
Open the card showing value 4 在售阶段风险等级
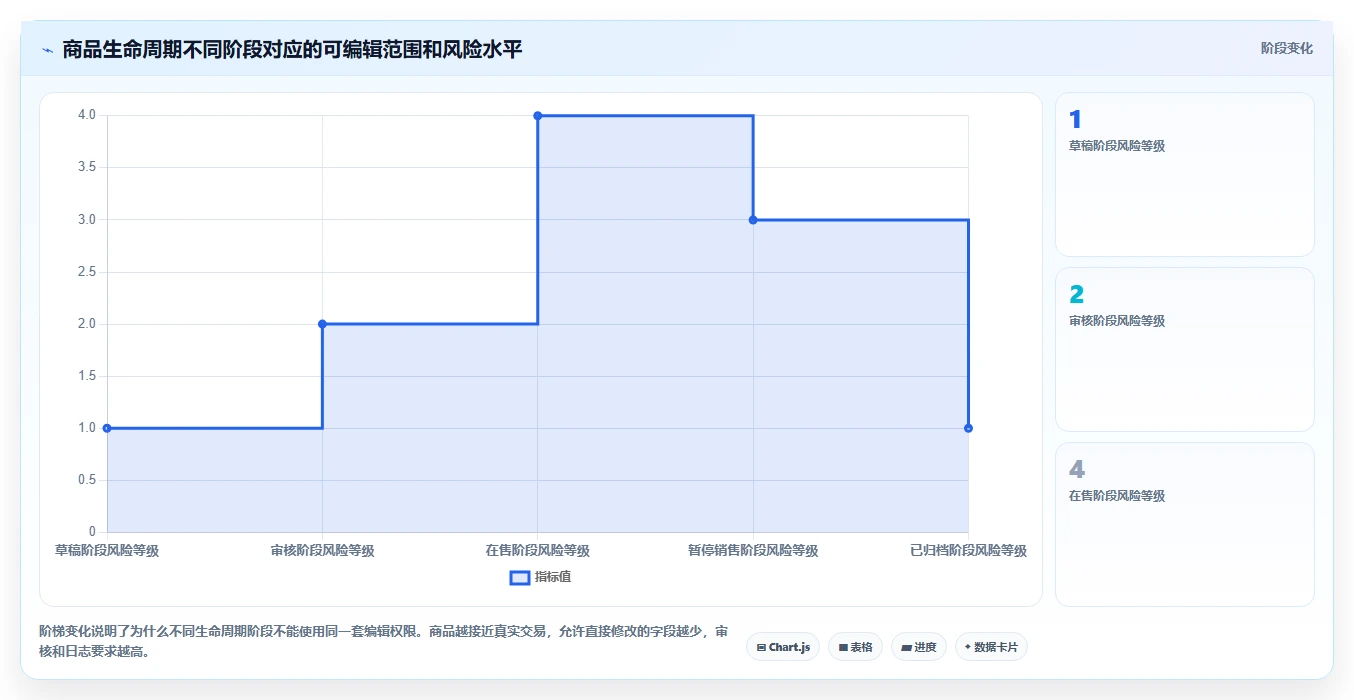coord(1184,524)
